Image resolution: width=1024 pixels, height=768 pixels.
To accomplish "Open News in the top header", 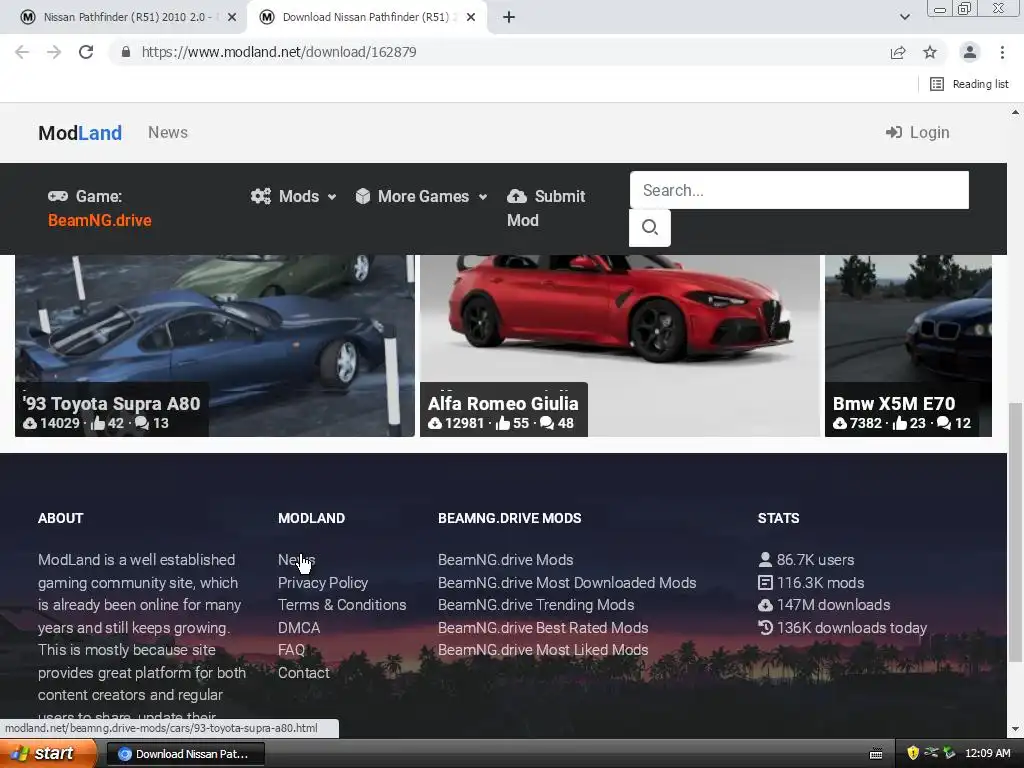I will [x=168, y=133].
